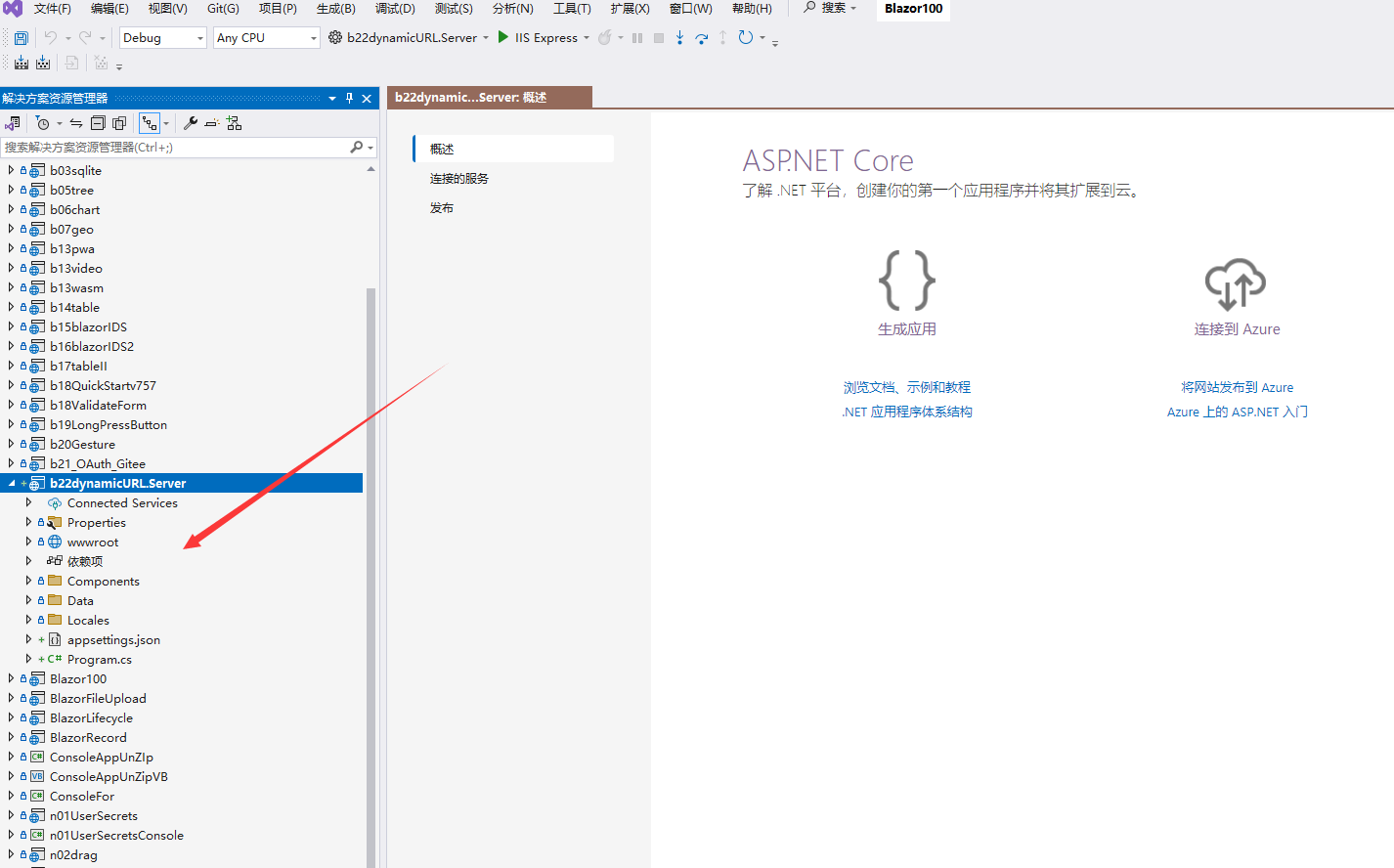The width and height of the screenshot is (1394, 868).
Task: Click the Redo arrow icon
Action: coord(85,37)
